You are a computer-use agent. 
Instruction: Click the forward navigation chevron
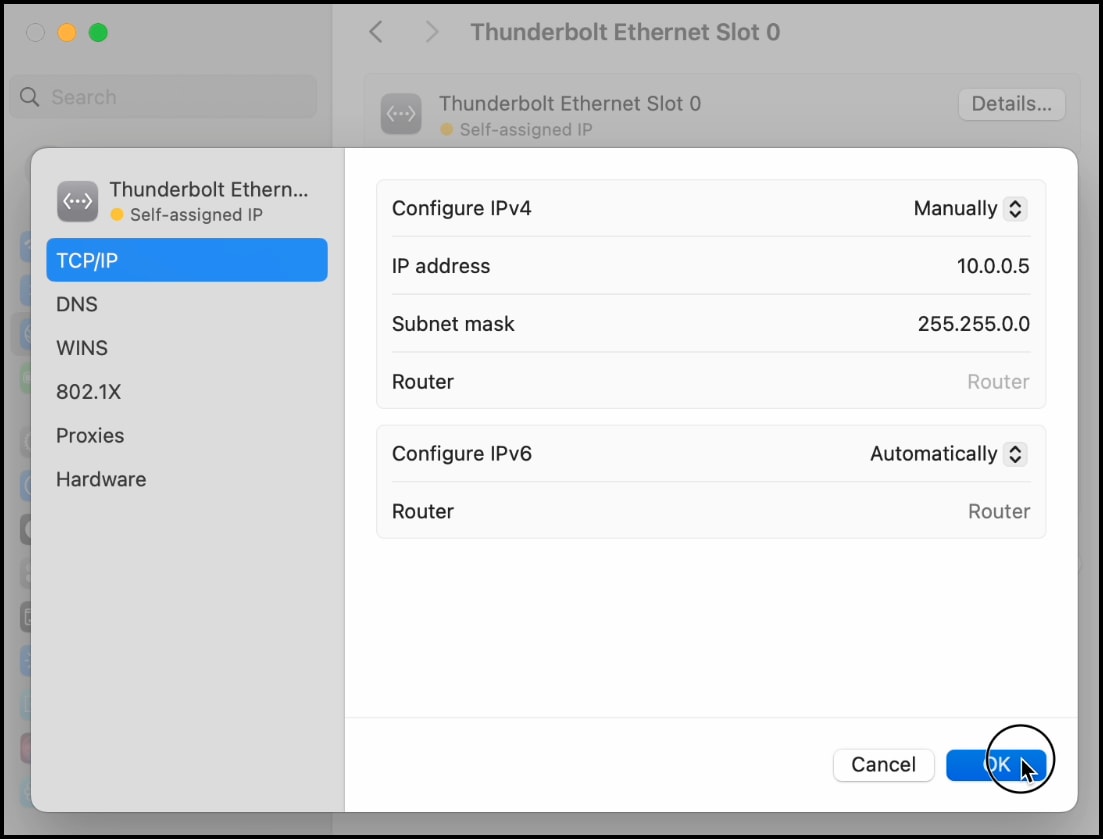click(432, 32)
